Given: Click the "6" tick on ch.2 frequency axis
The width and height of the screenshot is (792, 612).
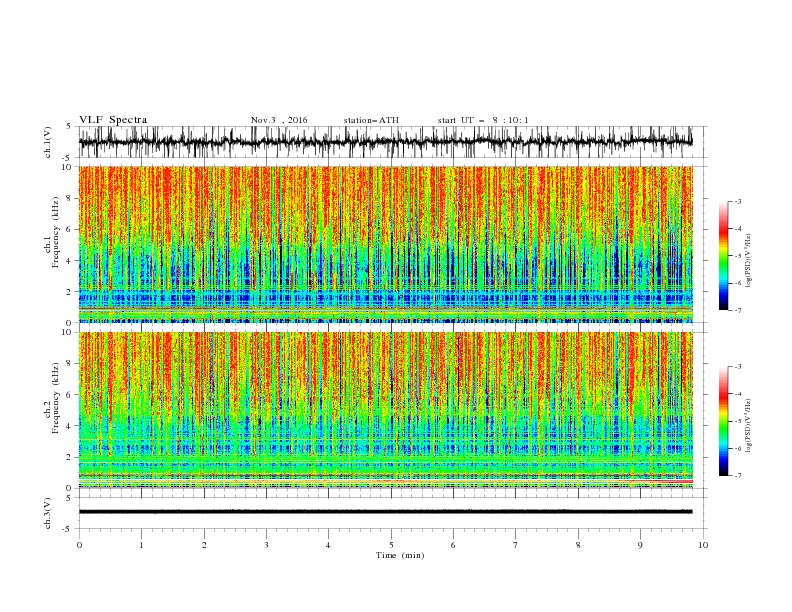Looking at the screenshot, I should click(x=69, y=395).
